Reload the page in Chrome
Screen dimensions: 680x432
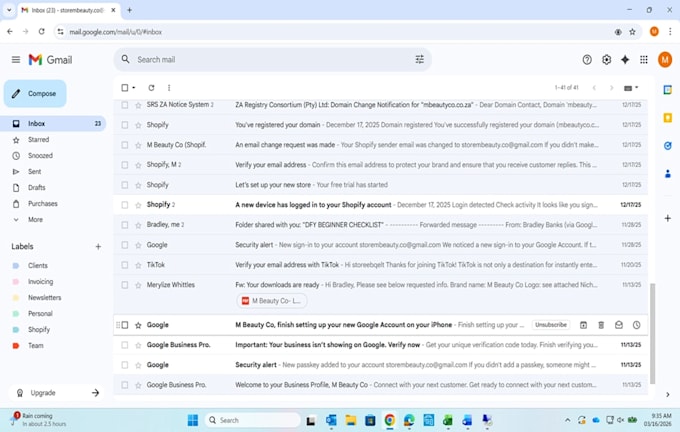42,32
